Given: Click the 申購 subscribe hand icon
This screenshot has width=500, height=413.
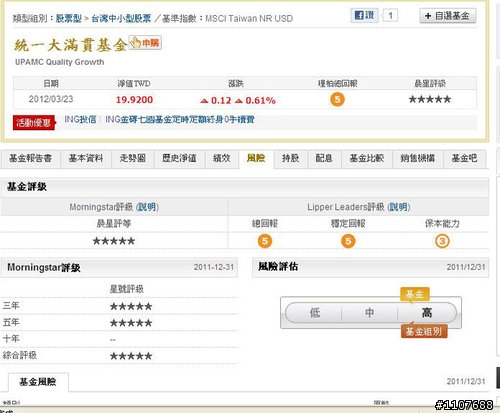Looking at the screenshot, I should pyautogui.click(x=145, y=43).
